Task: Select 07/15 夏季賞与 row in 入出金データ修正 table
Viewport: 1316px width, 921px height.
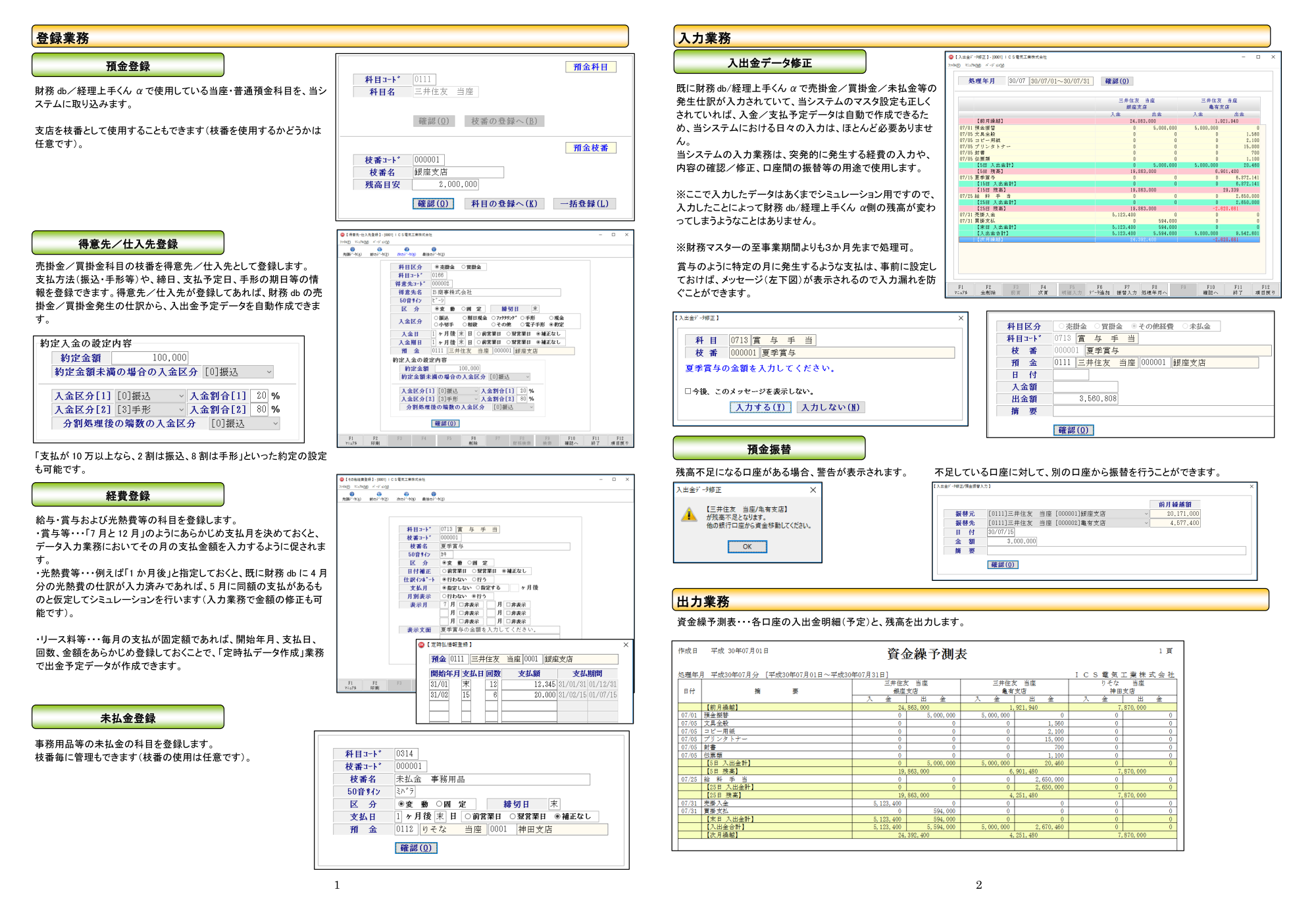Action: tap(1109, 178)
